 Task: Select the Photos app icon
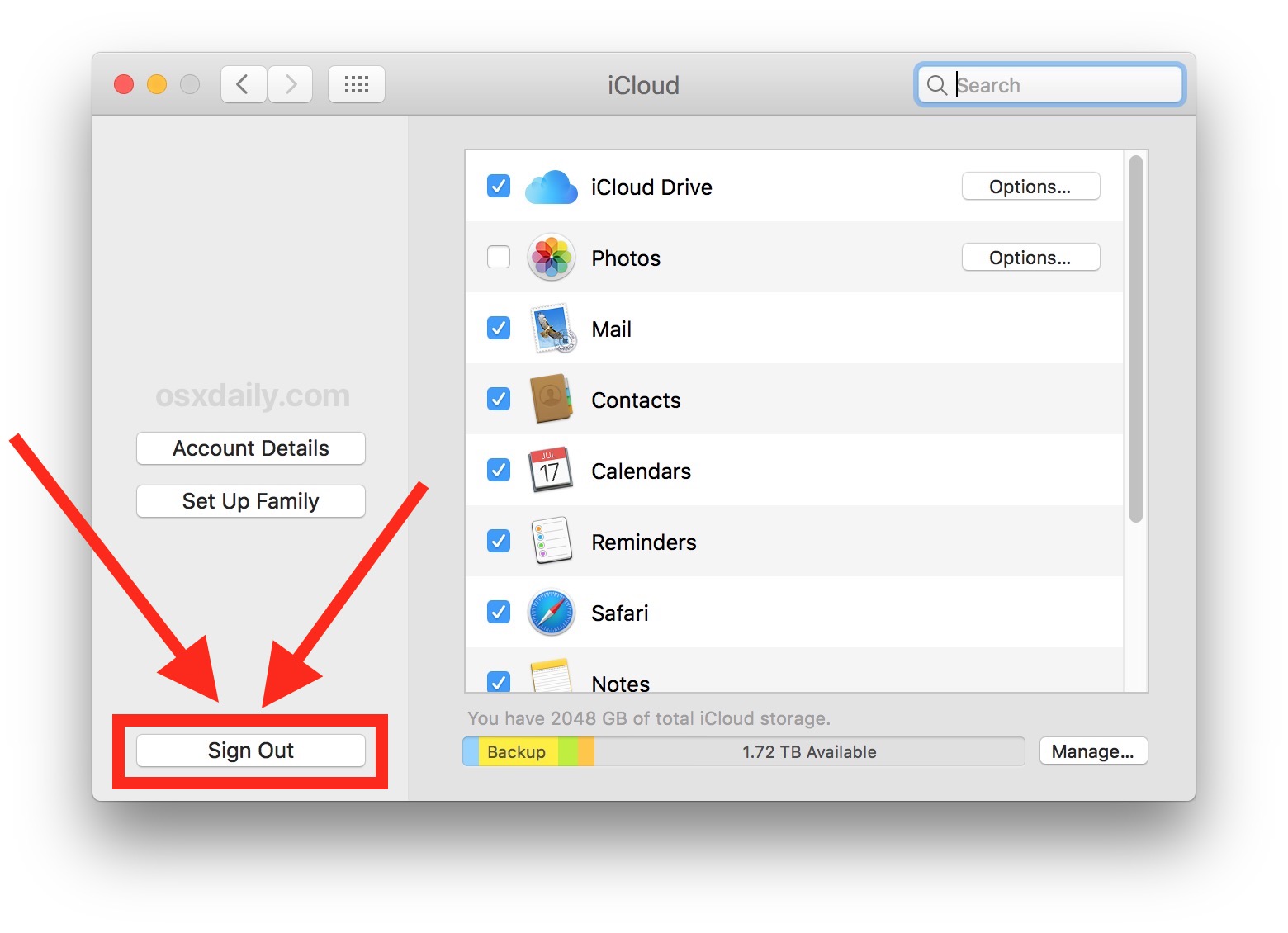[551, 258]
